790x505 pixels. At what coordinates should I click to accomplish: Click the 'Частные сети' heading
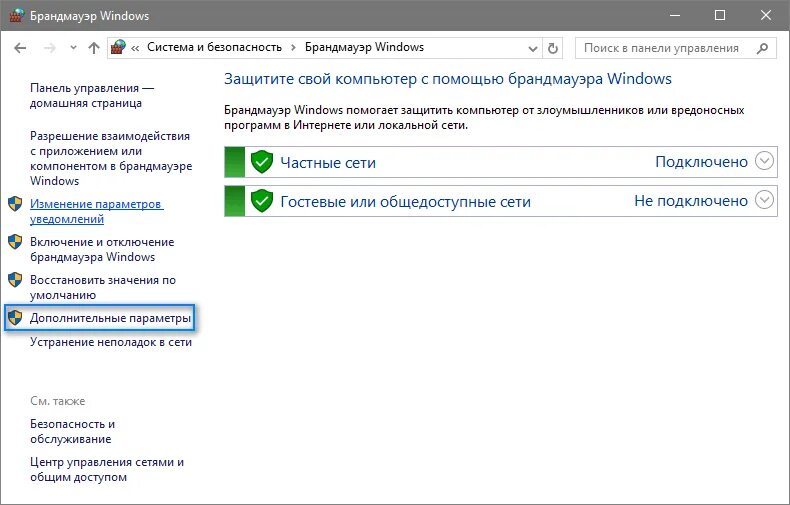coord(328,163)
